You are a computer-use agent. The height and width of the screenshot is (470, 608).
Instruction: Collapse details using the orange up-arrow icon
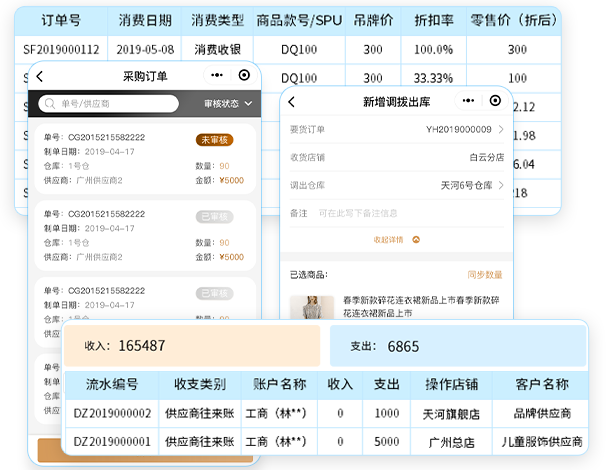416,240
